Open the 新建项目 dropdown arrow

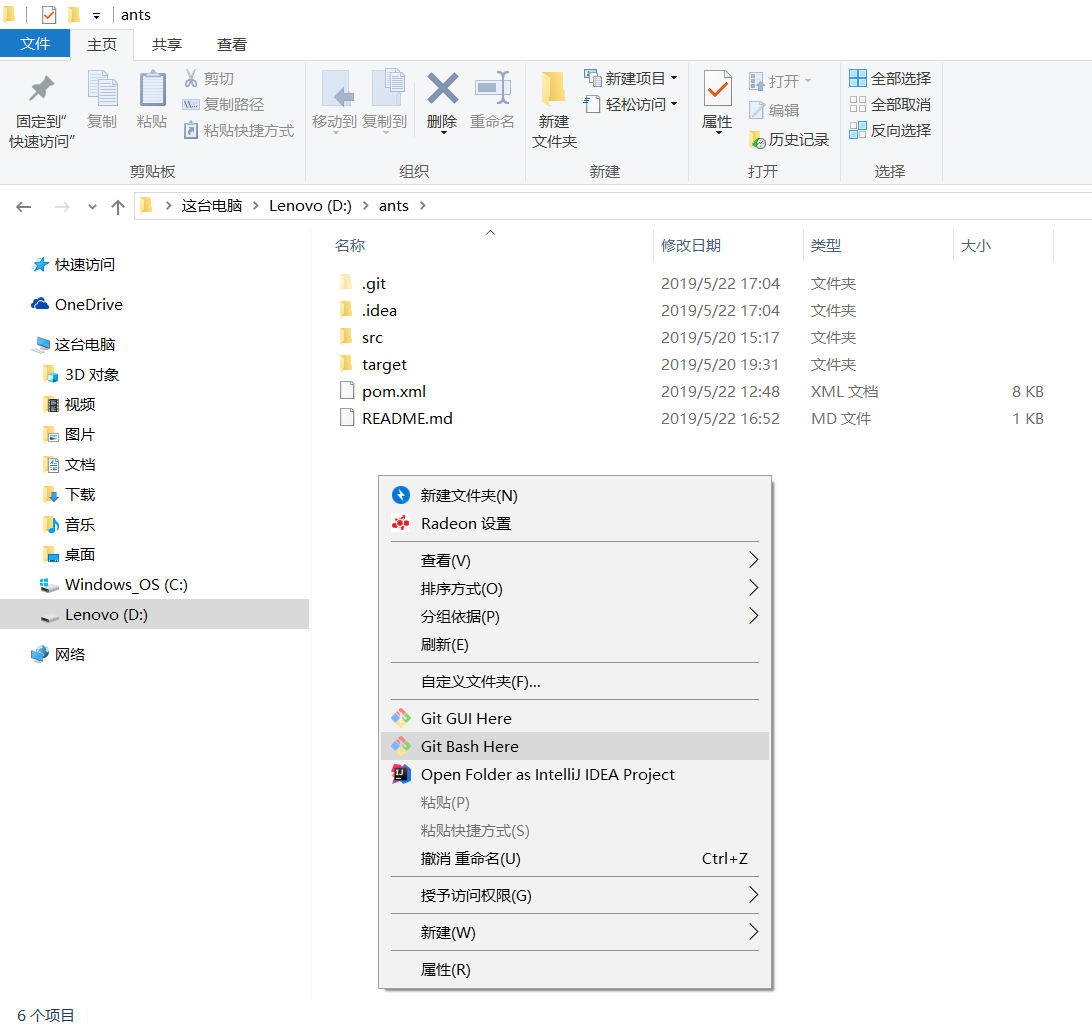pos(673,77)
